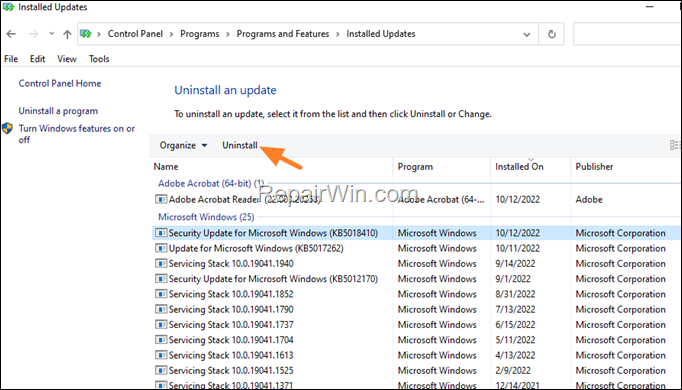Screen dimensions: 682x390
Task: Open chevron after Programs breadcrumb
Action: point(227,34)
